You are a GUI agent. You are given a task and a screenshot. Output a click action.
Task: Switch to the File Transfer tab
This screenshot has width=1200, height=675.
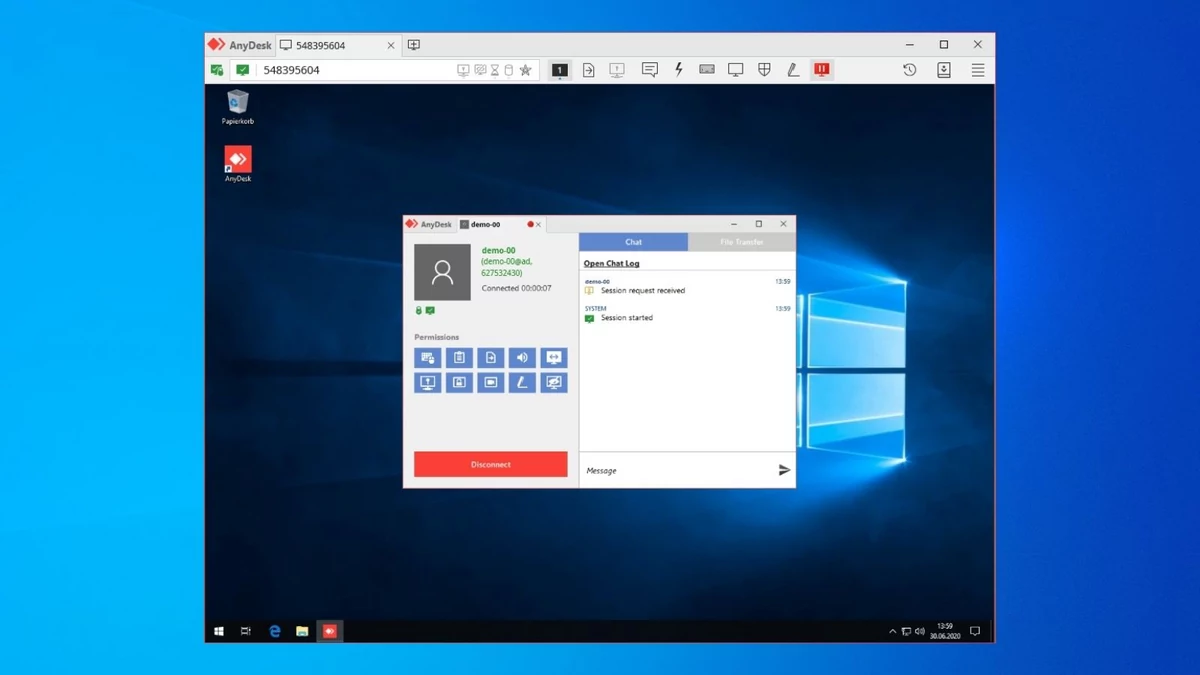pos(742,242)
